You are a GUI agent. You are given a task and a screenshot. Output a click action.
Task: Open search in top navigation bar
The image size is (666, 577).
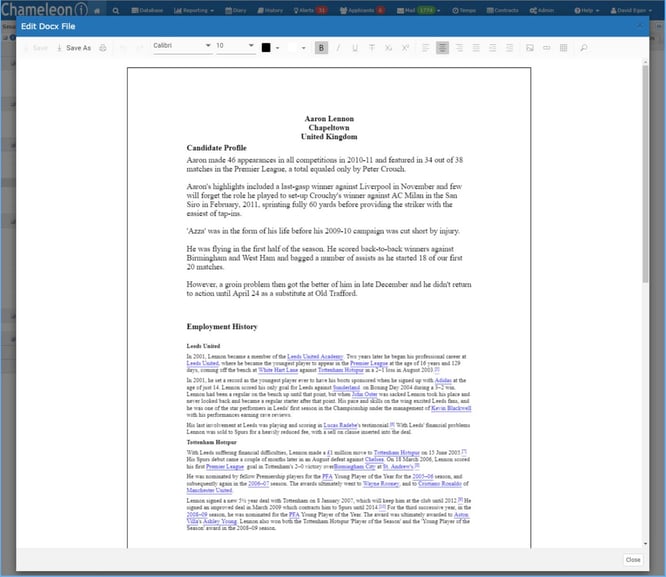116,11
